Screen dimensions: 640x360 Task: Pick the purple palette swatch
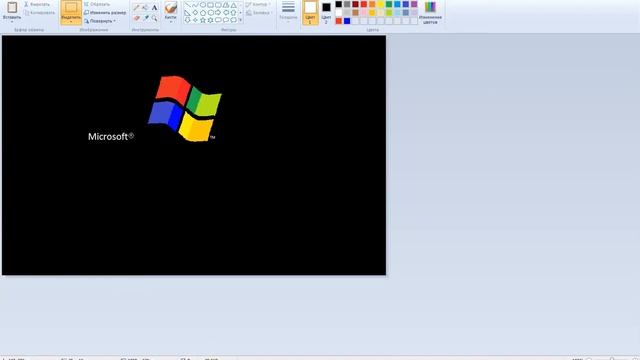click(414, 4)
